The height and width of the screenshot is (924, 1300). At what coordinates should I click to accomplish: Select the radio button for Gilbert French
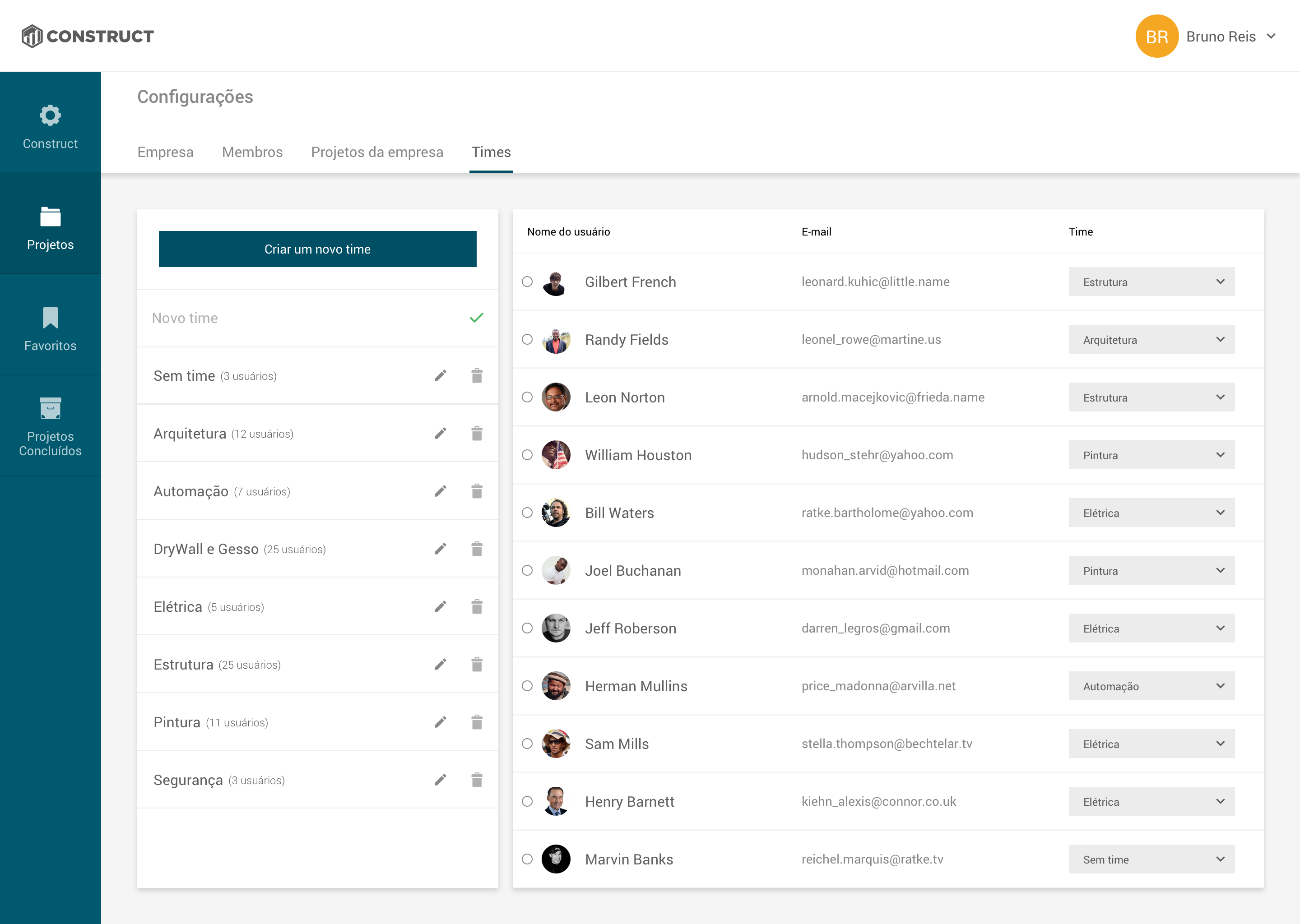527,282
